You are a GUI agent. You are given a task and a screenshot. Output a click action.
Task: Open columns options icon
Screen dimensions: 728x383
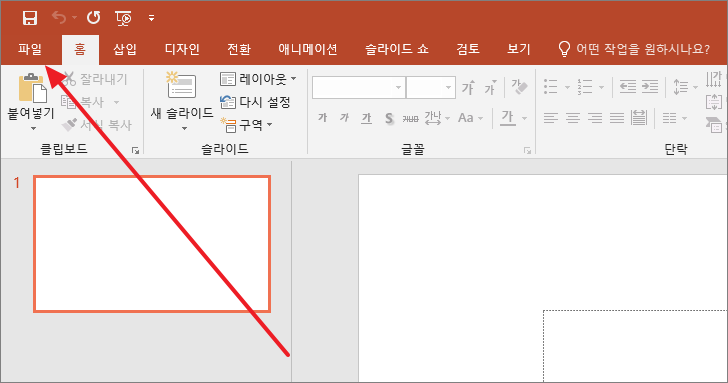point(674,118)
